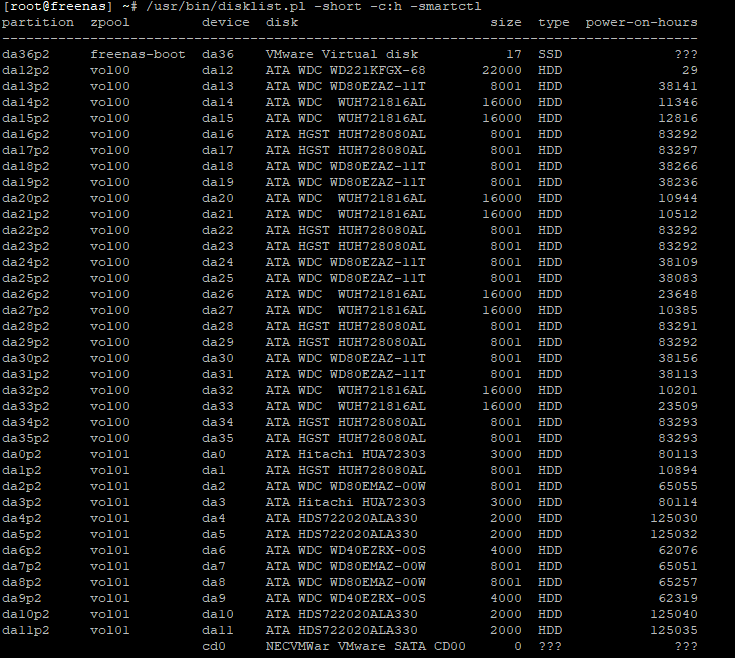Select partition 'da15p2'

point(26,118)
